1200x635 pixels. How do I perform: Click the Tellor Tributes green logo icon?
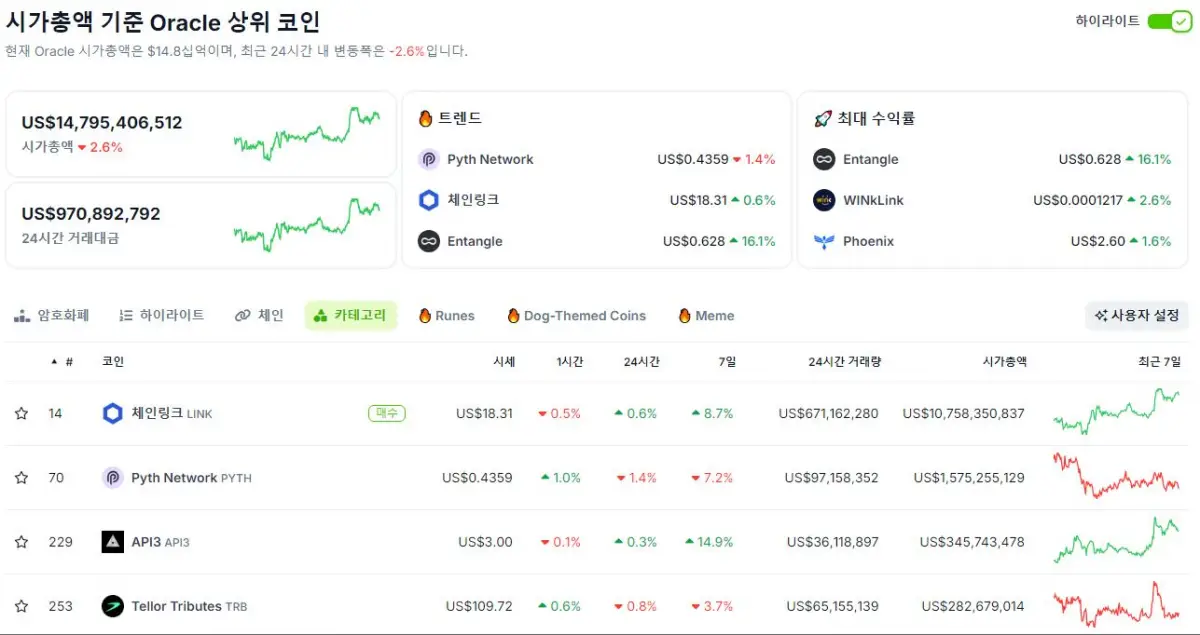[x=113, y=606]
